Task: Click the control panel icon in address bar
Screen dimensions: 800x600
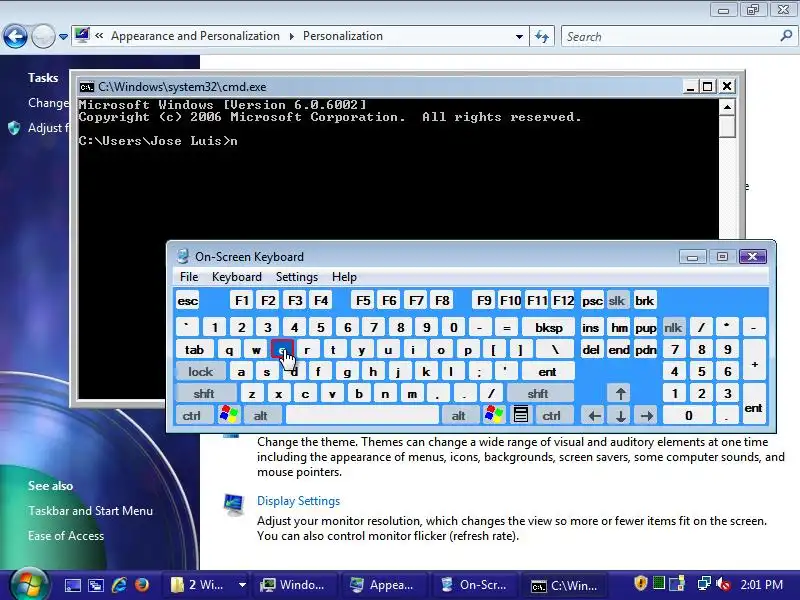Action: 82,36
